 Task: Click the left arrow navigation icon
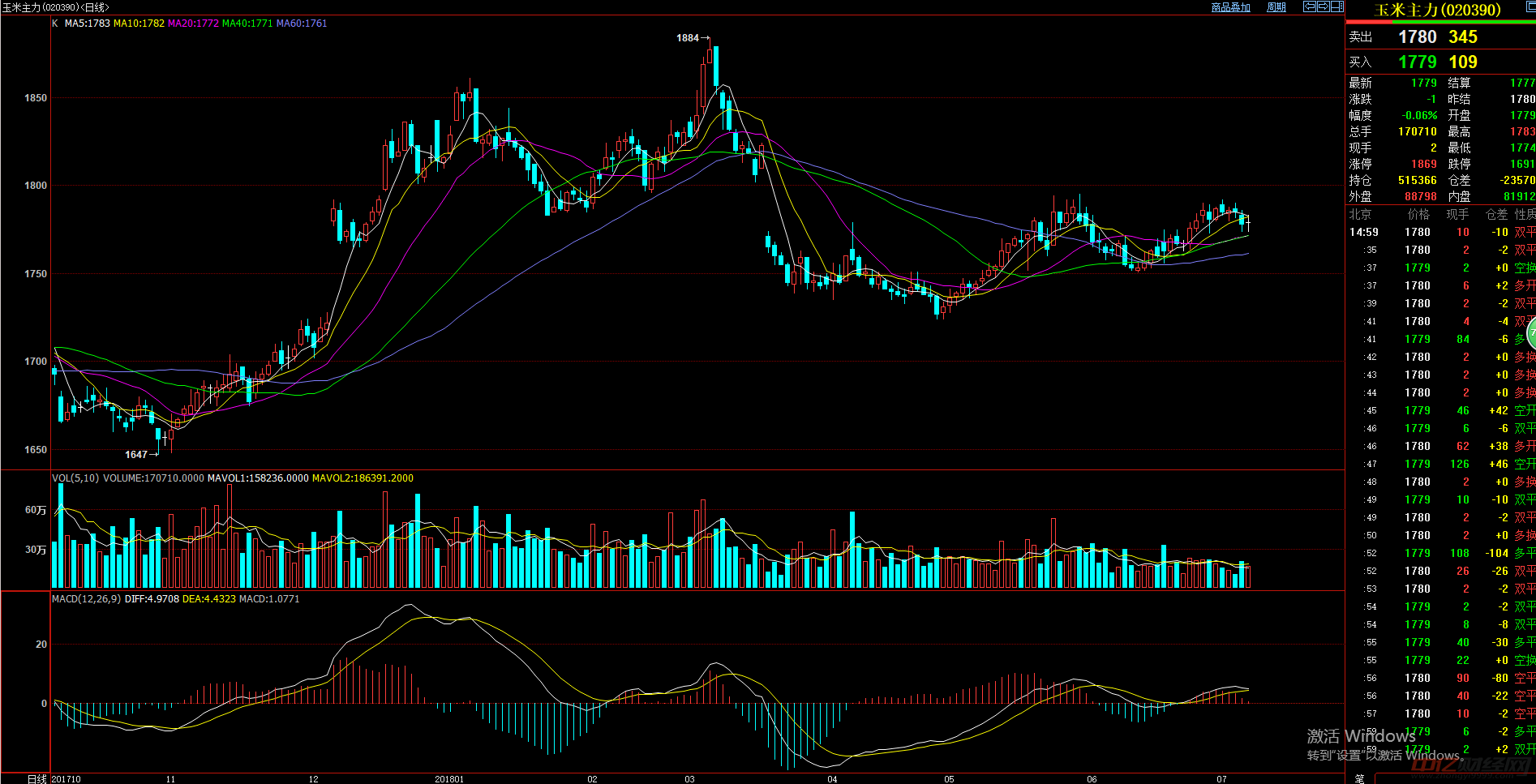[1309, 6]
